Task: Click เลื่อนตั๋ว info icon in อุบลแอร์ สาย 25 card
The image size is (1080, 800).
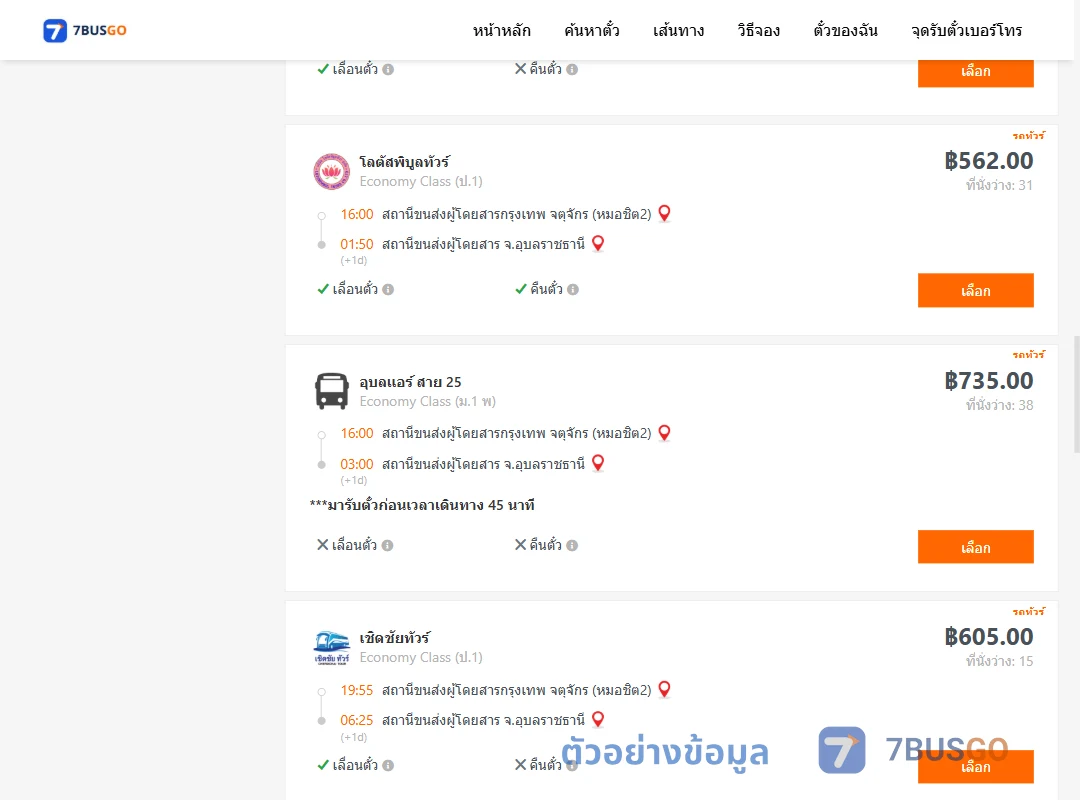Action: pos(387,546)
